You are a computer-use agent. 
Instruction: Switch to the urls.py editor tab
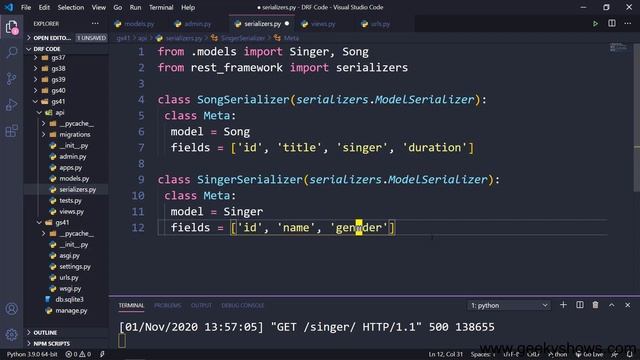coord(380,24)
